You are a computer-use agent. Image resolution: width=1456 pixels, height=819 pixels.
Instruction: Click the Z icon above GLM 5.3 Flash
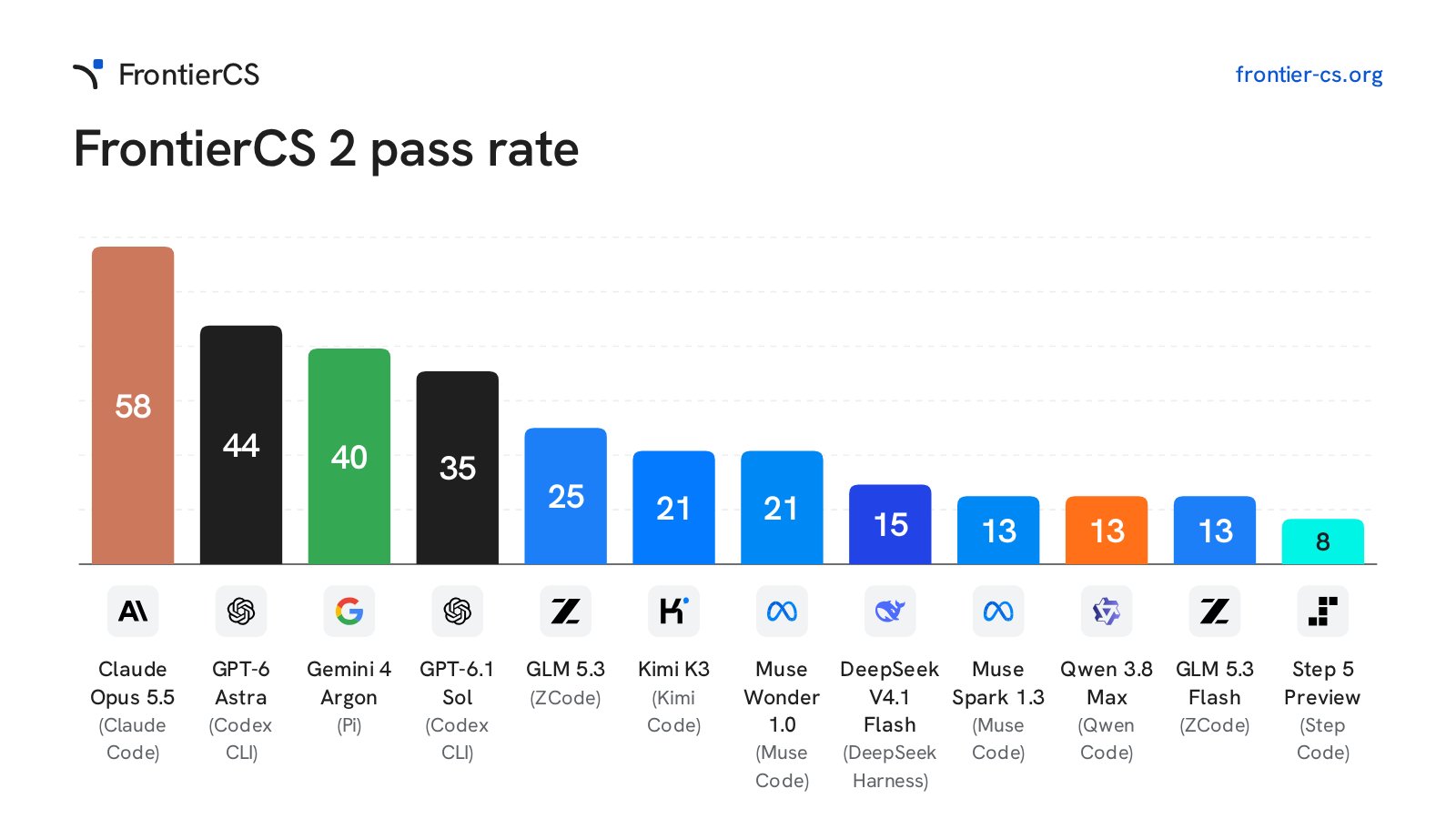(1215, 611)
